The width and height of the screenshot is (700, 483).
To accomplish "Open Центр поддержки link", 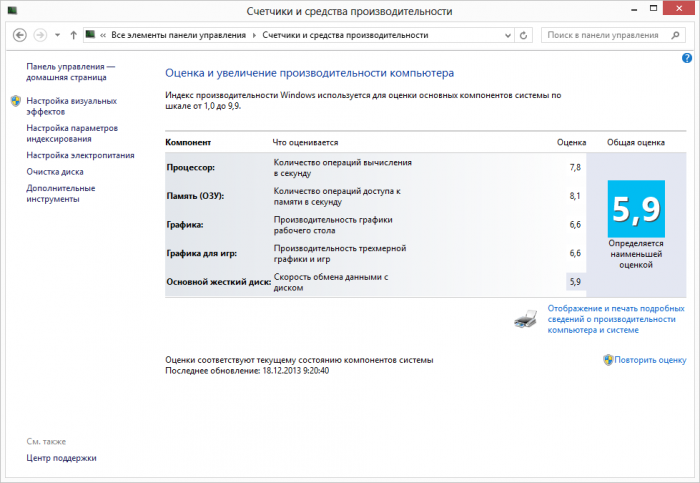I will point(61,458).
